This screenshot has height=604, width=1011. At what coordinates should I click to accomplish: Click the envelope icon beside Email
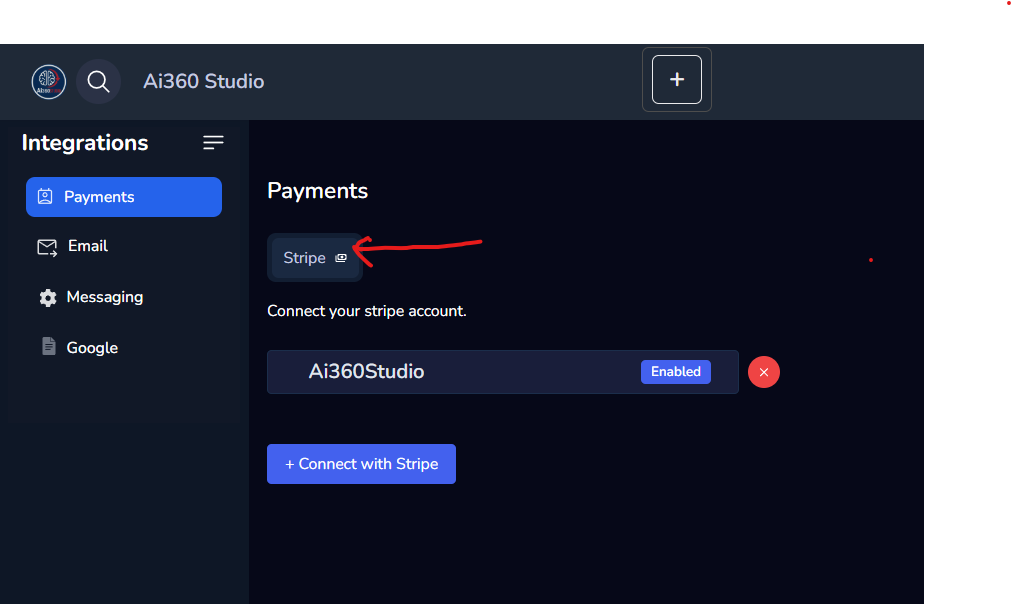(x=47, y=247)
